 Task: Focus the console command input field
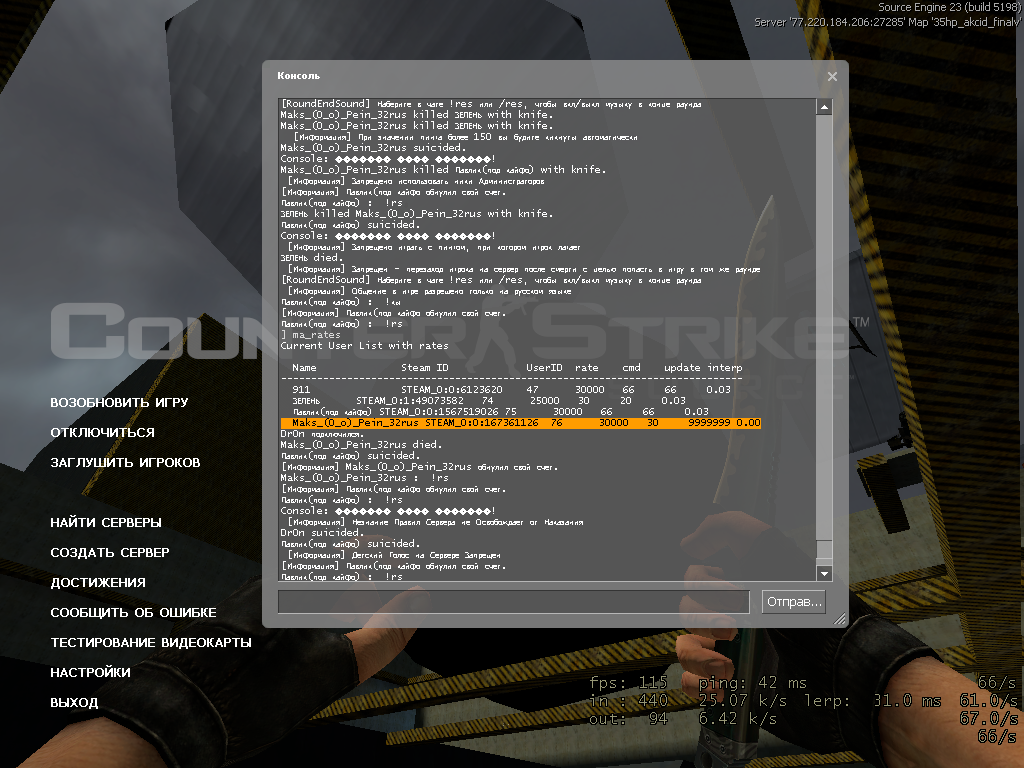[514, 601]
